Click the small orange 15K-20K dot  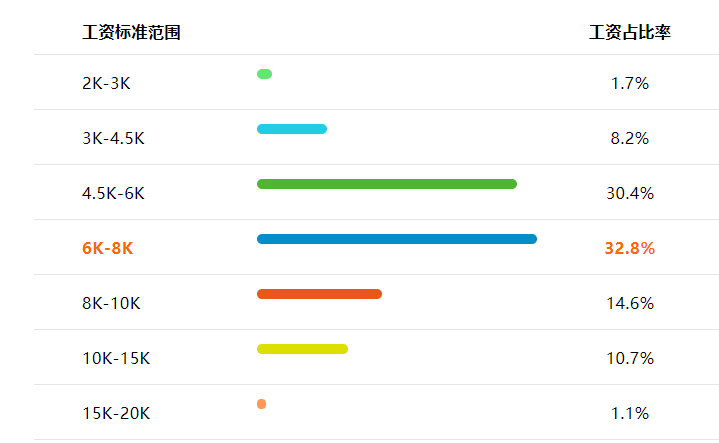(x=261, y=404)
